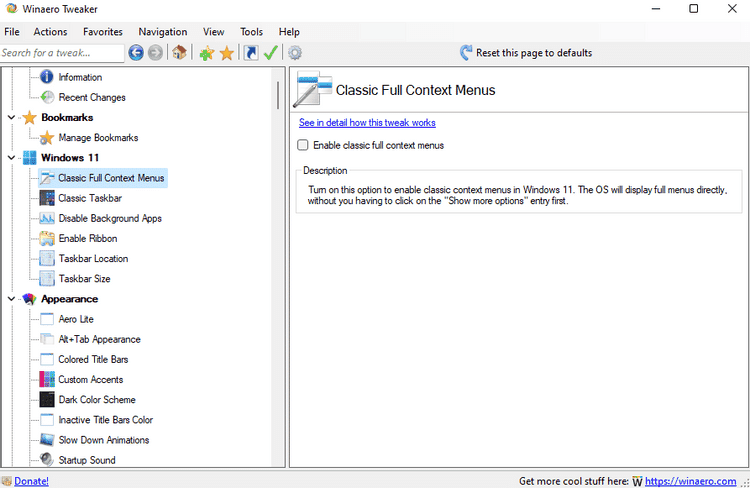Screen dimensions: 750x488
Task: Click the Forward navigation arrow icon
Action: [x=155, y=53]
